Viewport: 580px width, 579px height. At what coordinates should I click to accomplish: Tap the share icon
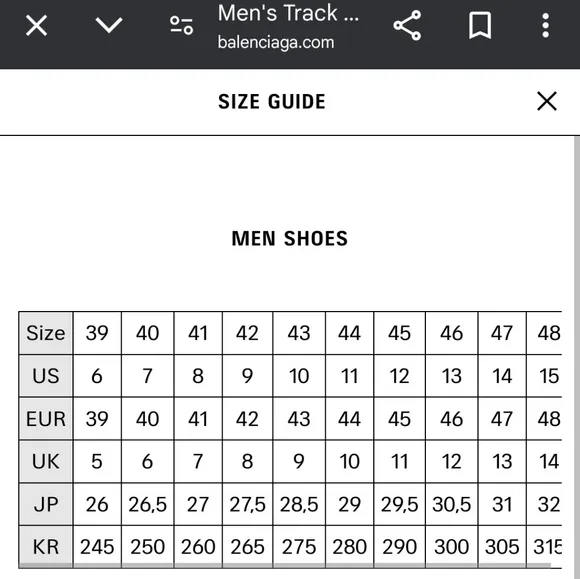tap(407, 25)
